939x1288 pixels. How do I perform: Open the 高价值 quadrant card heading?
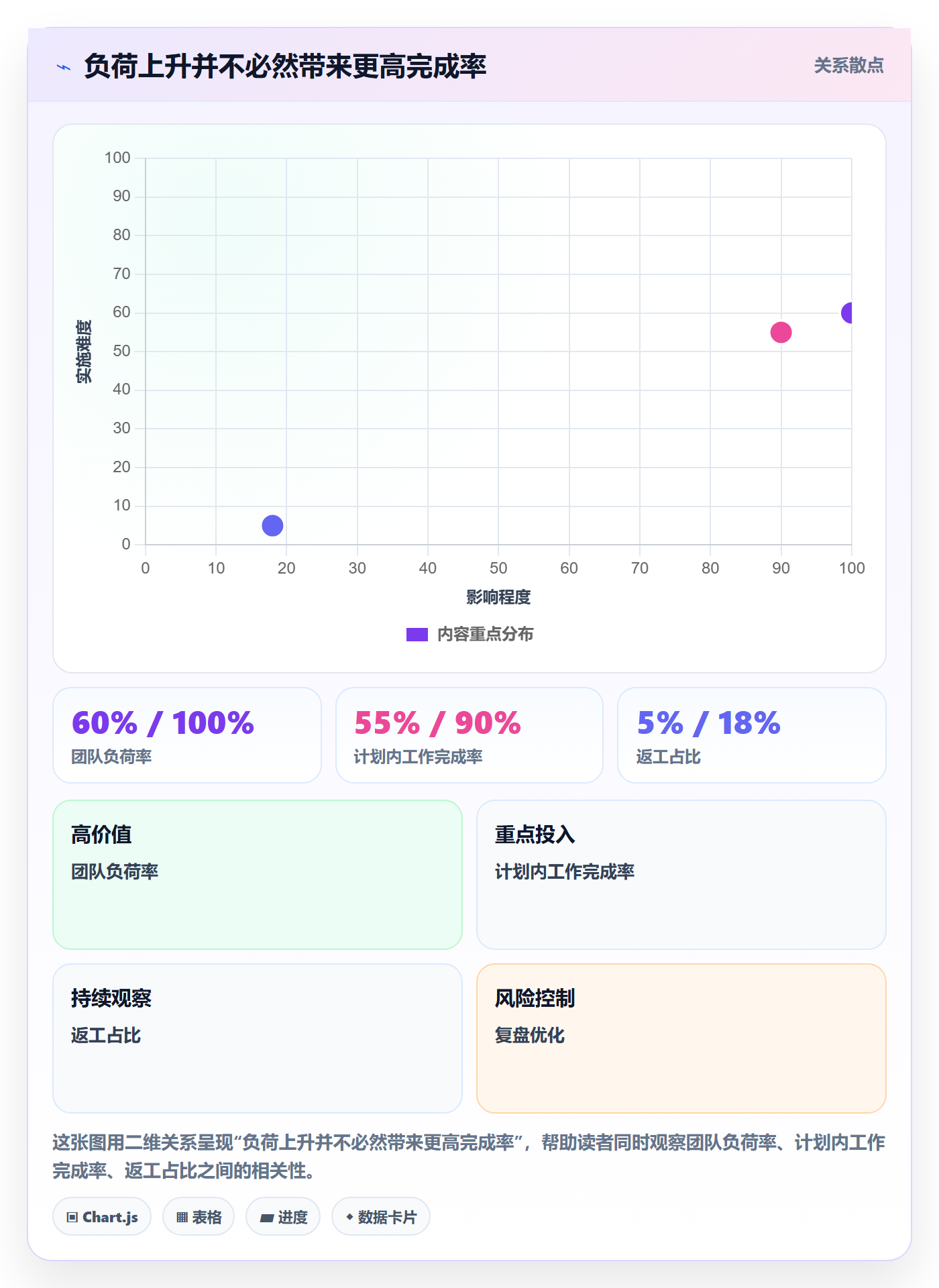101,835
